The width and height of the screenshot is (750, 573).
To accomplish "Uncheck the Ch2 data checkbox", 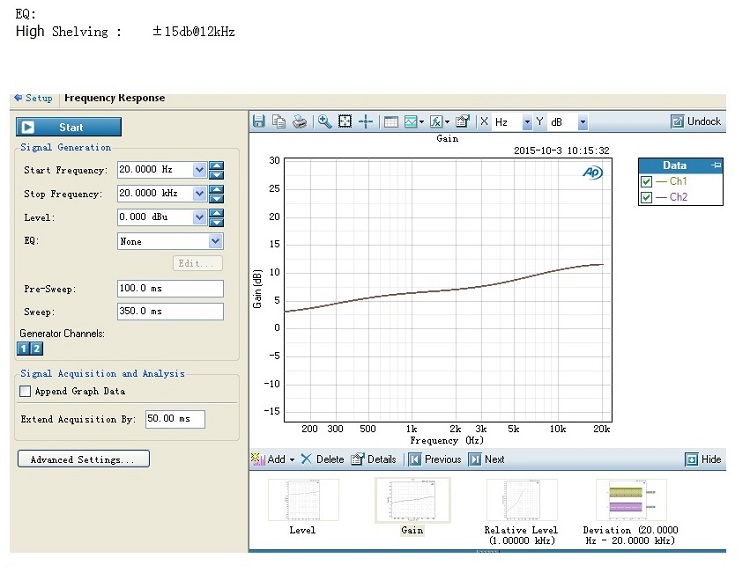I will coord(646,197).
